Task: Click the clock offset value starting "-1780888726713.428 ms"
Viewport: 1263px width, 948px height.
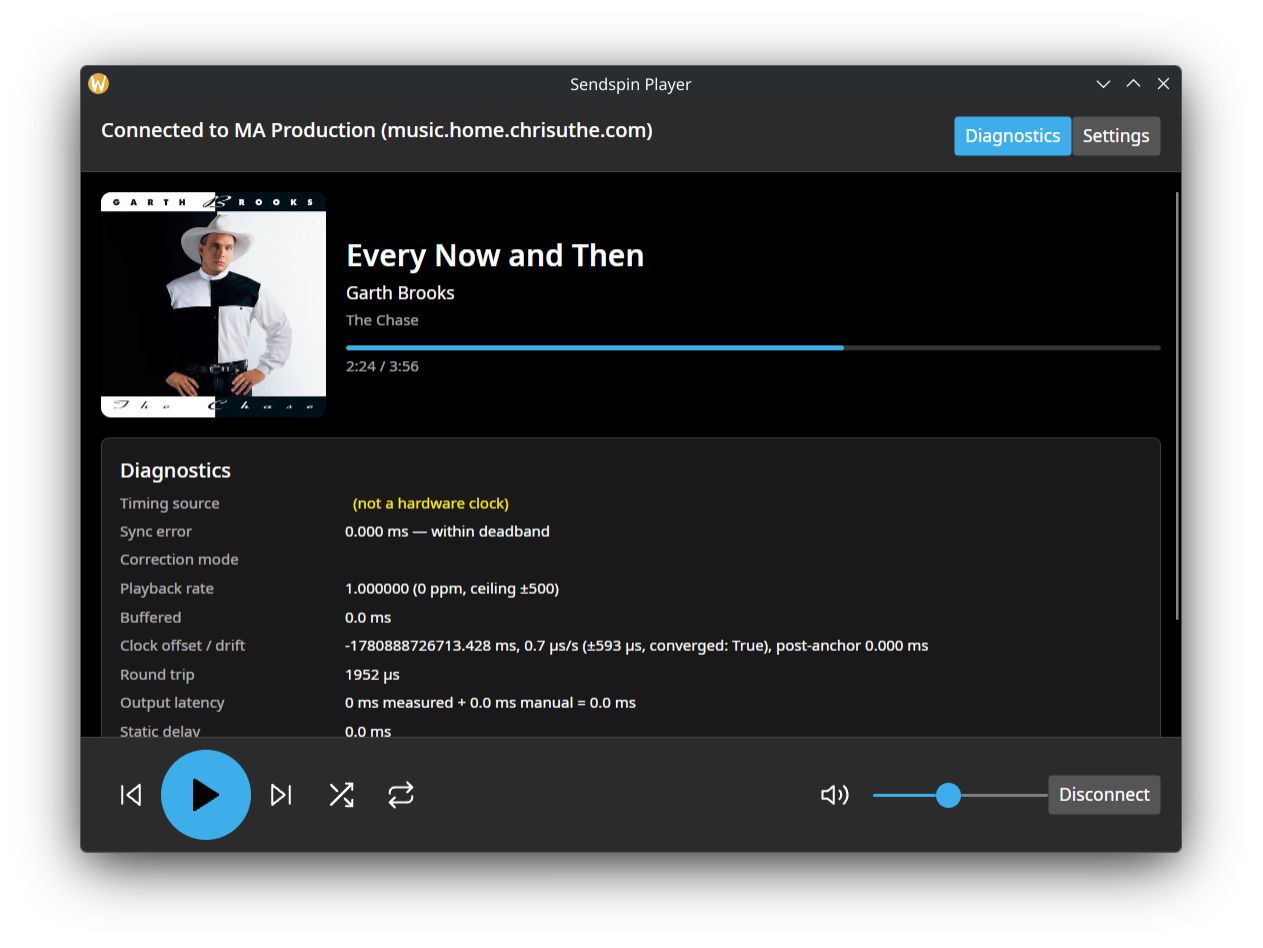Action: tap(636, 645)
